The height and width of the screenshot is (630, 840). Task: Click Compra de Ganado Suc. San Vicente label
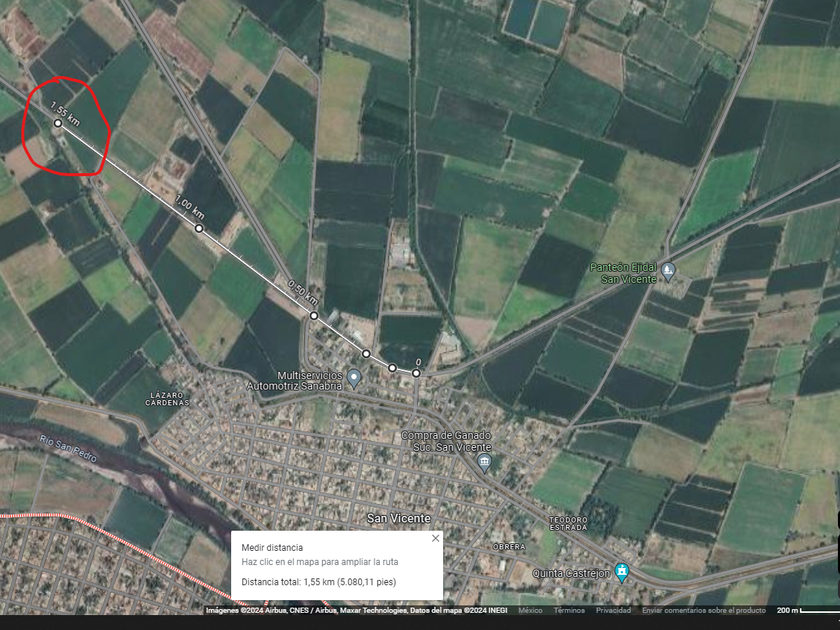[x=446, y=441]
